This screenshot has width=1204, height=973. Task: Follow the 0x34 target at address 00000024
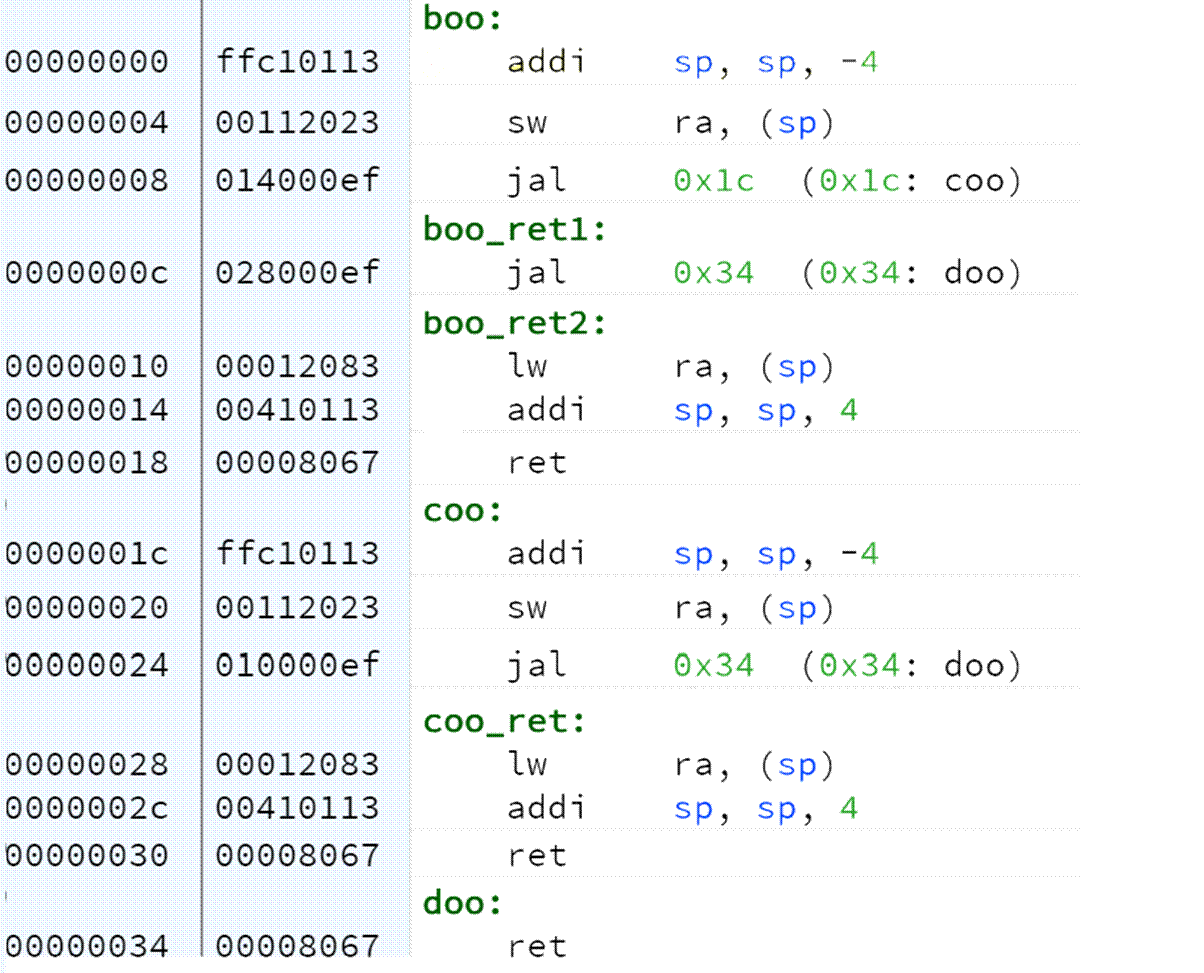point(713,666)
